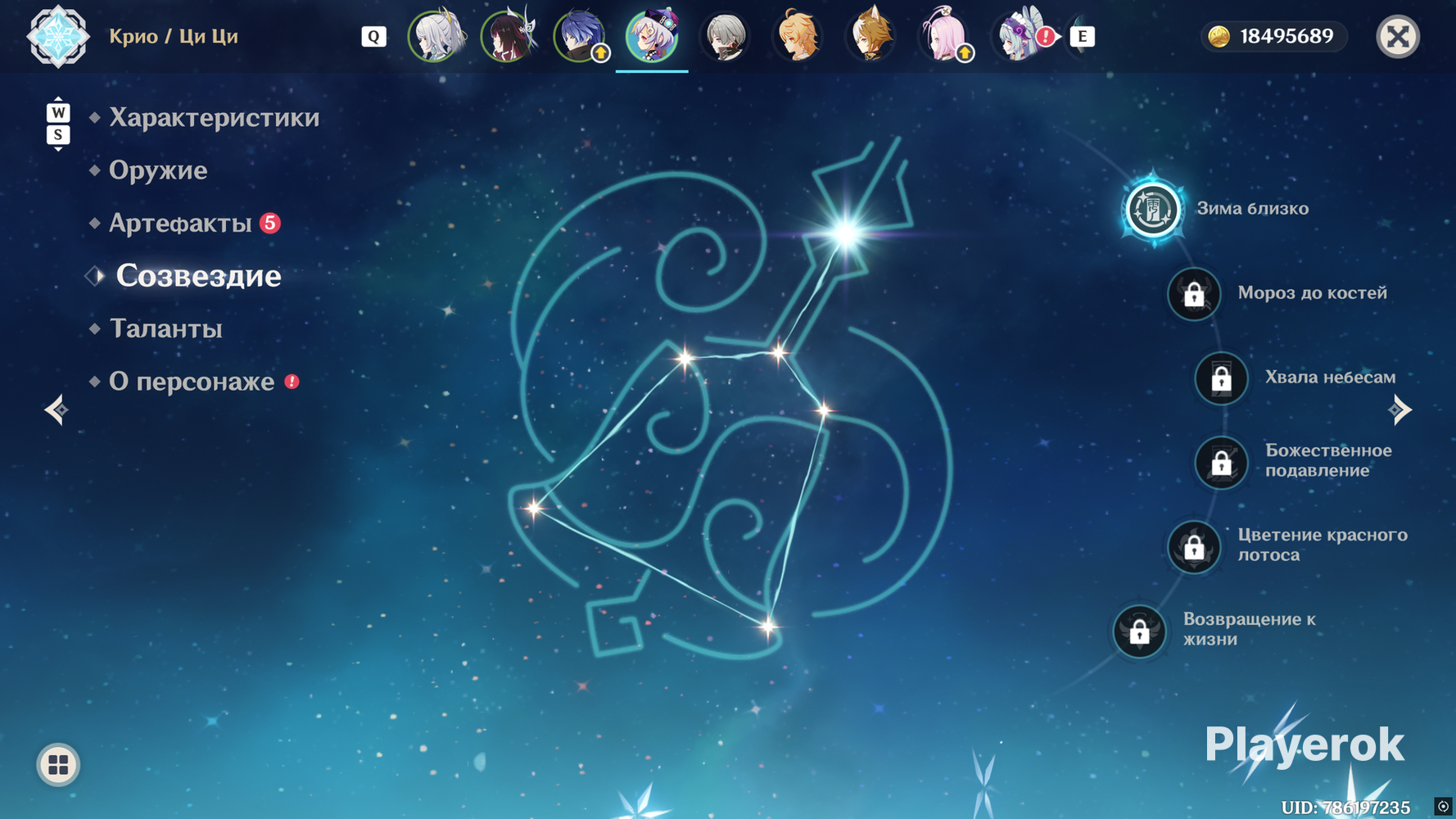Select the gray-haired character avatar
The image size is (1456, 819).
726,36
